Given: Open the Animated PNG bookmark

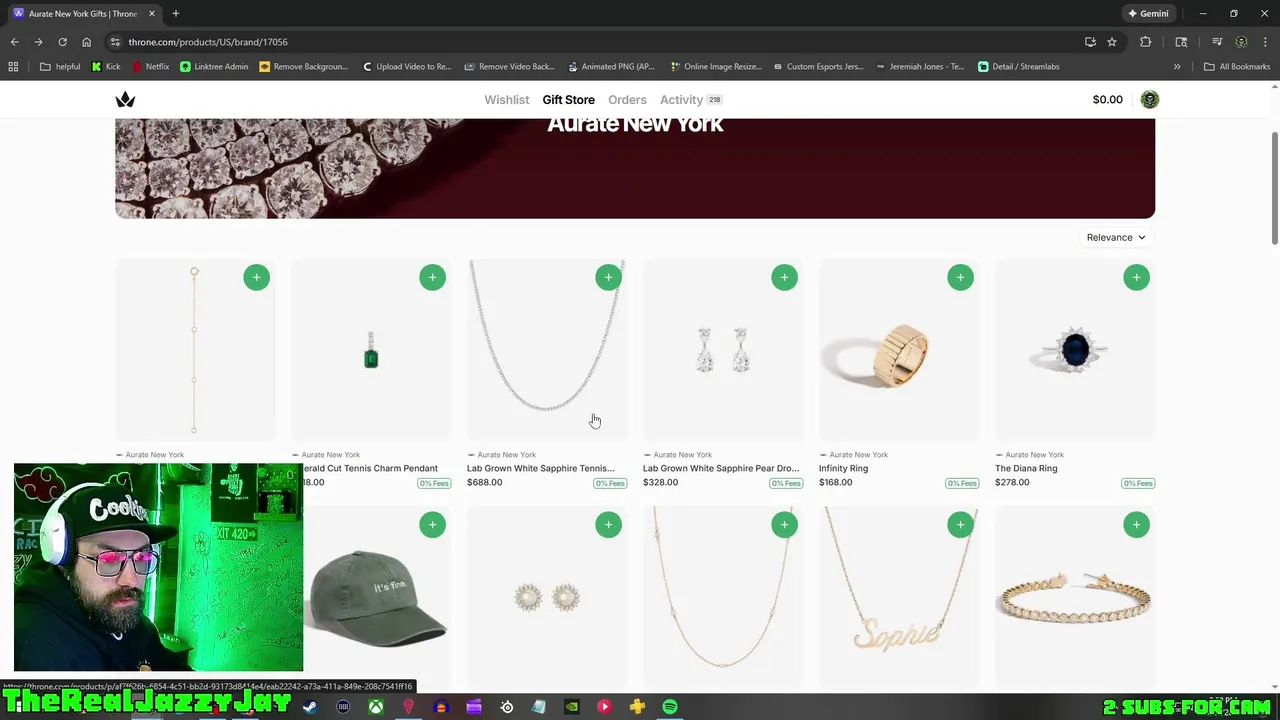Looking at the screenshot, I should [610, 66].
